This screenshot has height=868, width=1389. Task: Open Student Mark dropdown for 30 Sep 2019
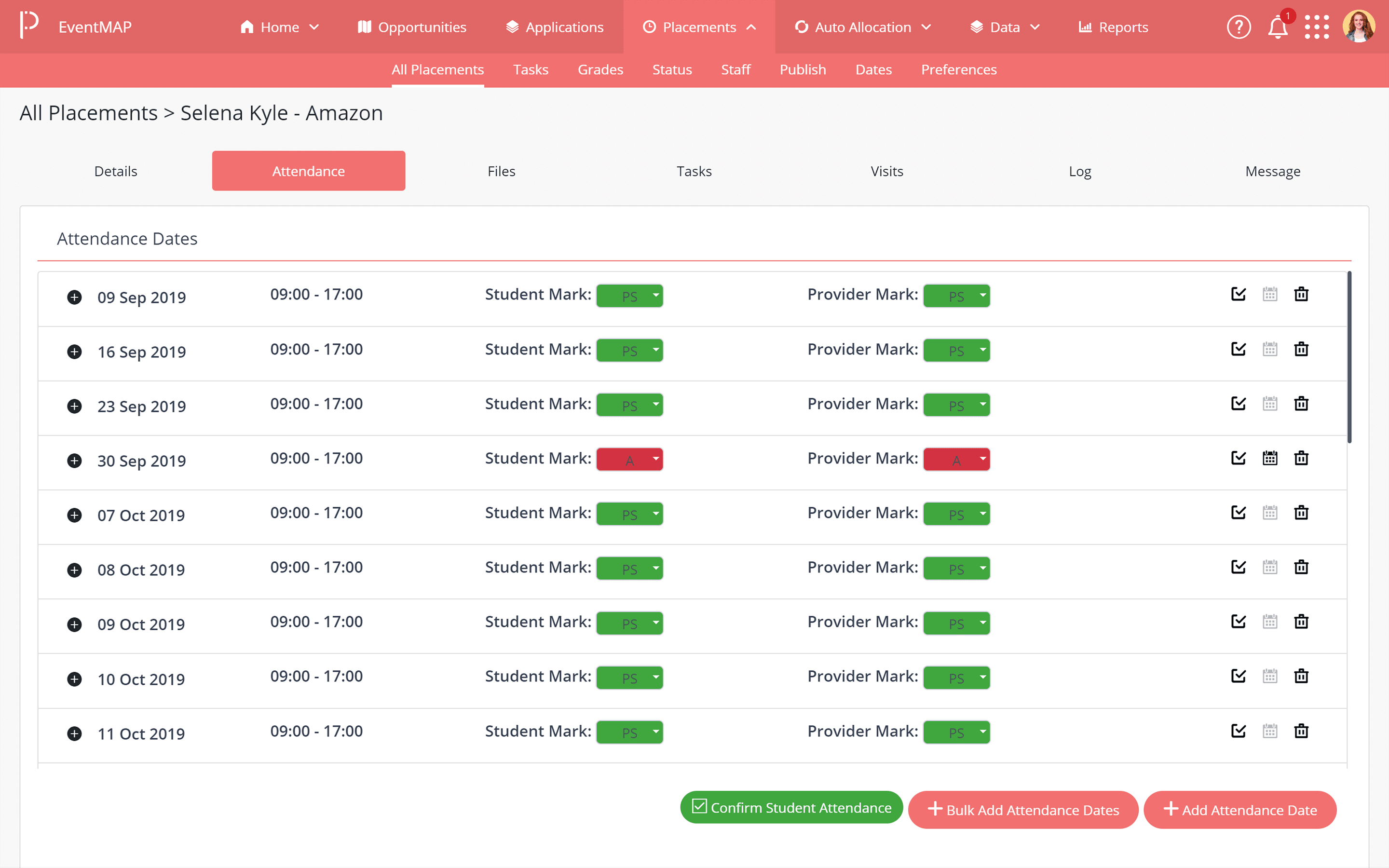coord(630,459)
